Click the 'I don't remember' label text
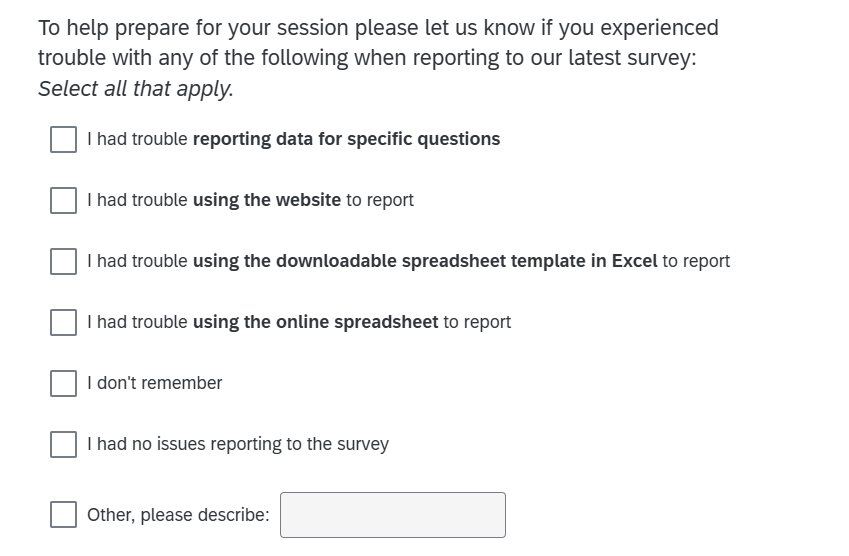The width and height of the screenshot is (849, 556). pyautogui.click(x=155, y=383)
